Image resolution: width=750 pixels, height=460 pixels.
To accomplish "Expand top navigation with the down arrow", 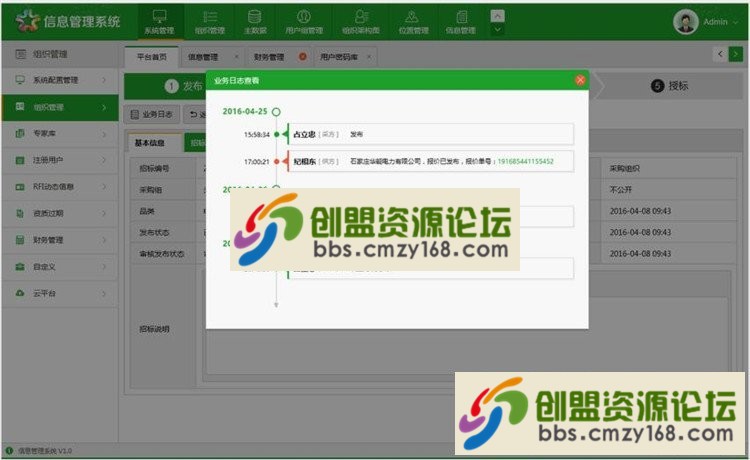I will tap(497, 30).
